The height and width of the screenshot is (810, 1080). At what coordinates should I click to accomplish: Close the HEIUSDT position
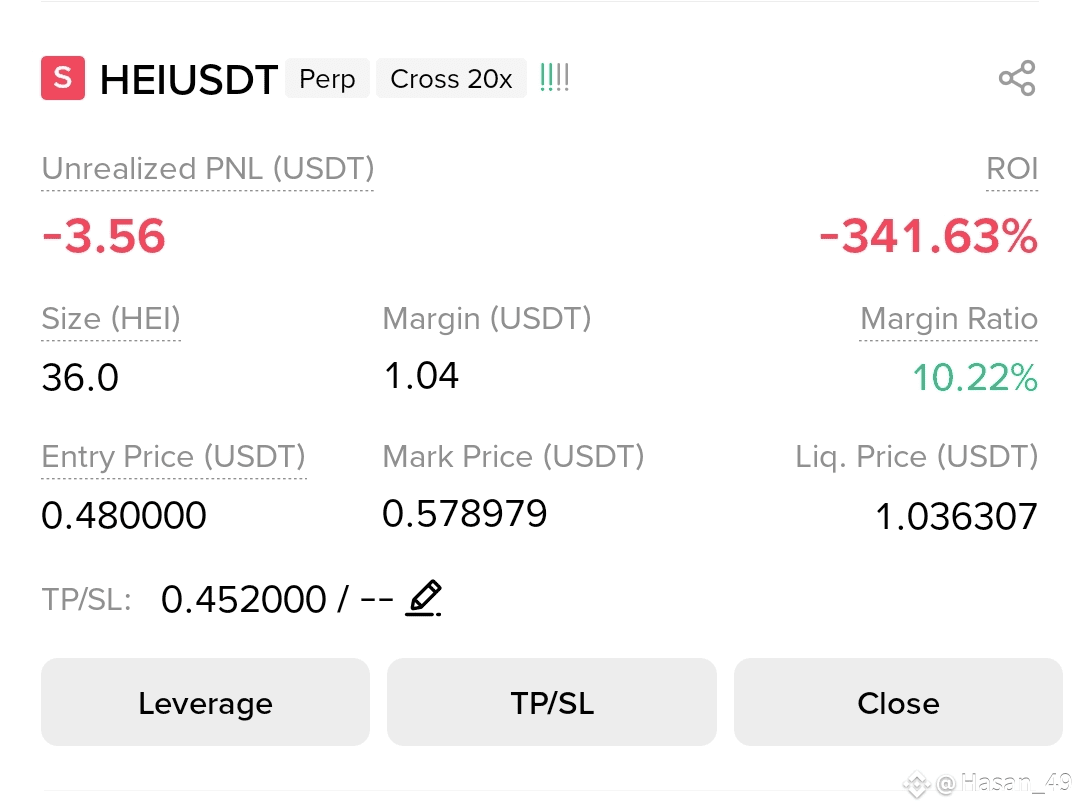(x=898, y=702)
